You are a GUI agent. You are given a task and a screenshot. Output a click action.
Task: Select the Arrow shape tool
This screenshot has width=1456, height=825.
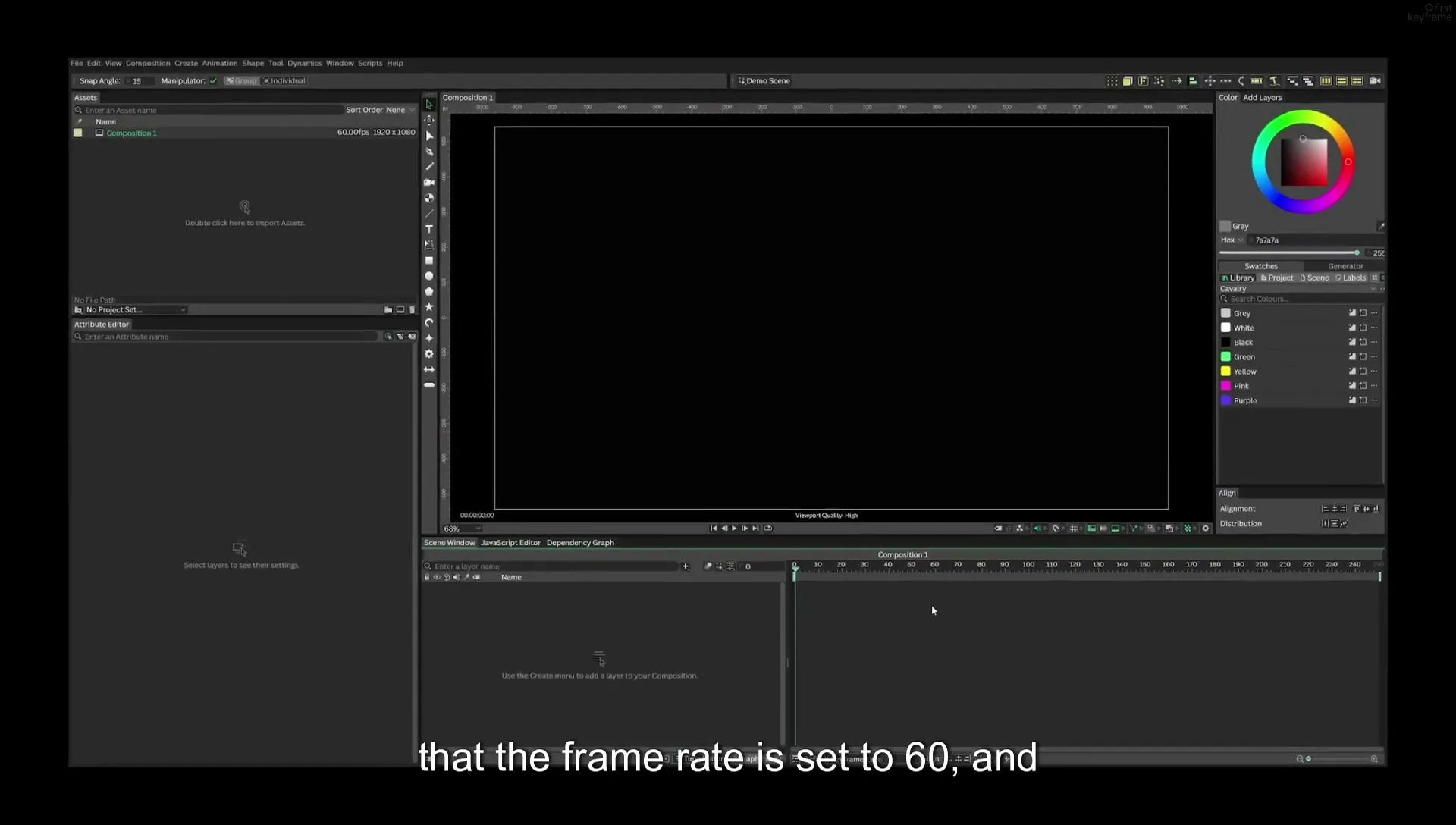coord(429,370)
